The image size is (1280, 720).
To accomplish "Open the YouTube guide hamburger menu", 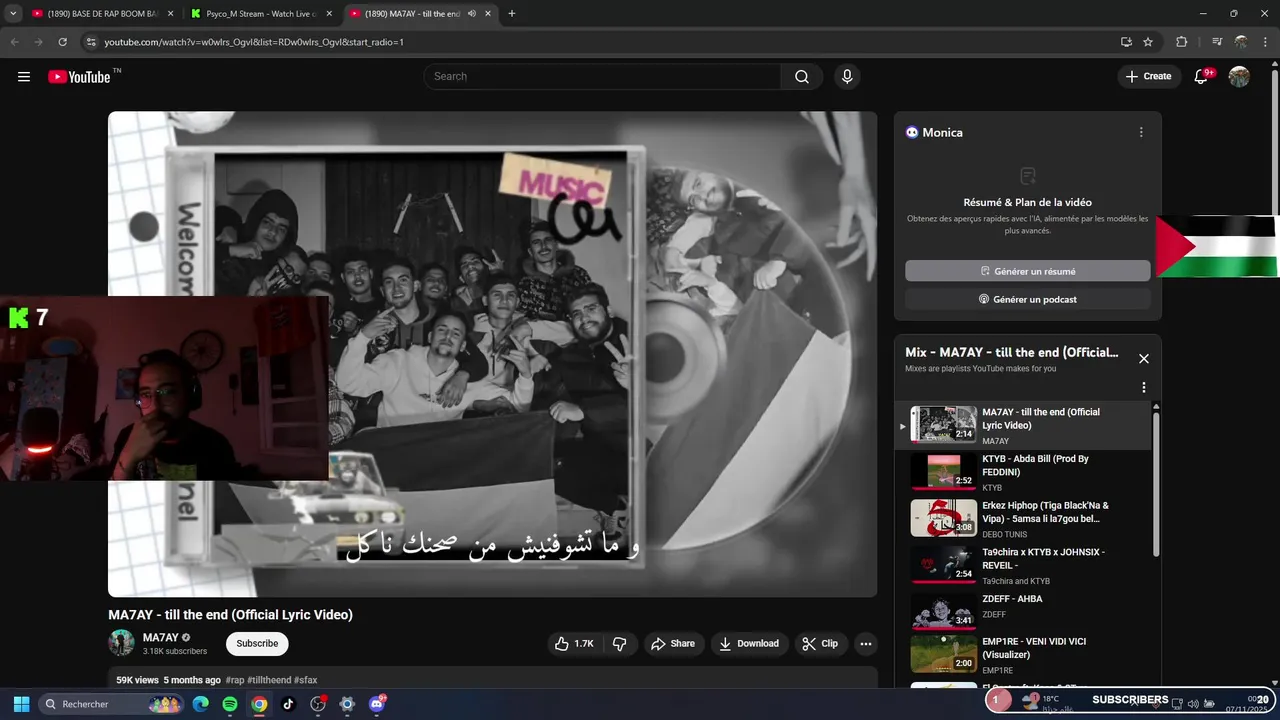I will pos(24,77).
